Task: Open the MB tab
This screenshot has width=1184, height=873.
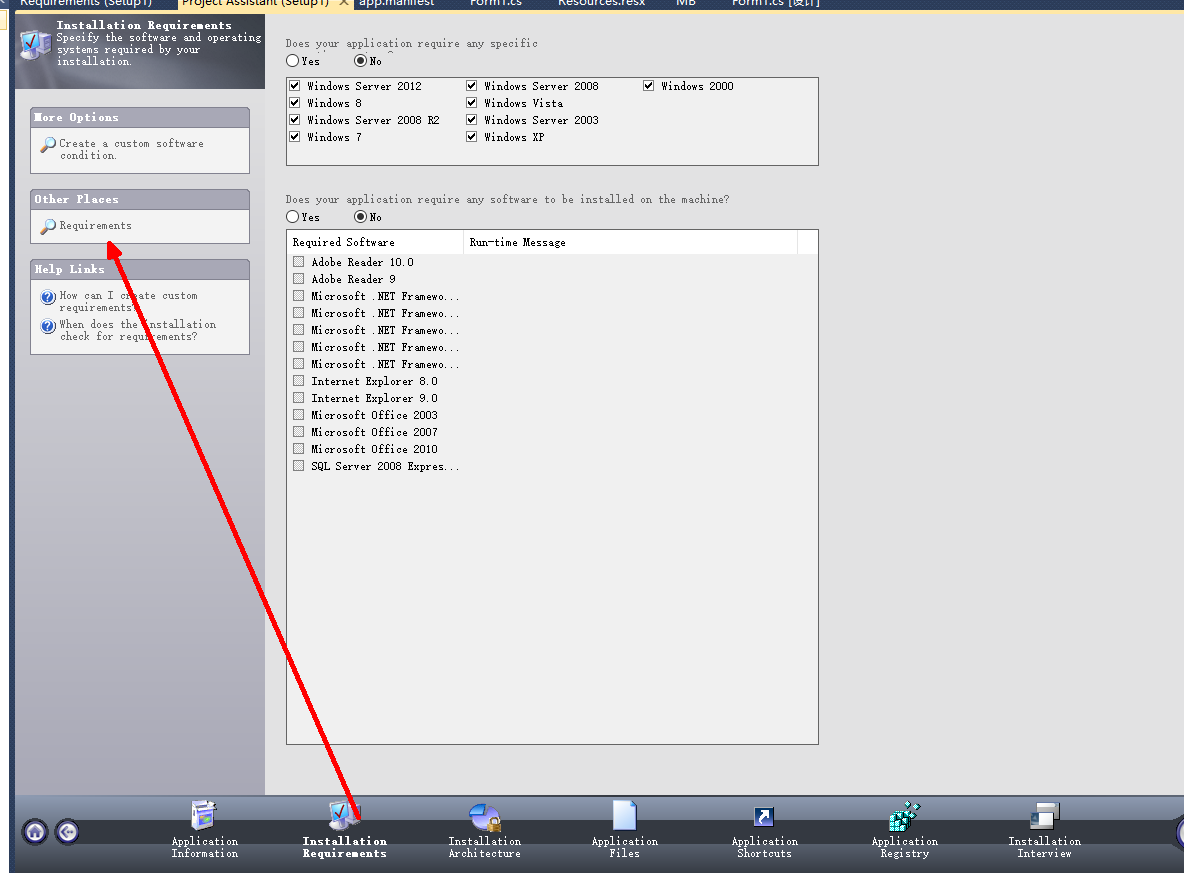Action: click(x=686, y=3)
